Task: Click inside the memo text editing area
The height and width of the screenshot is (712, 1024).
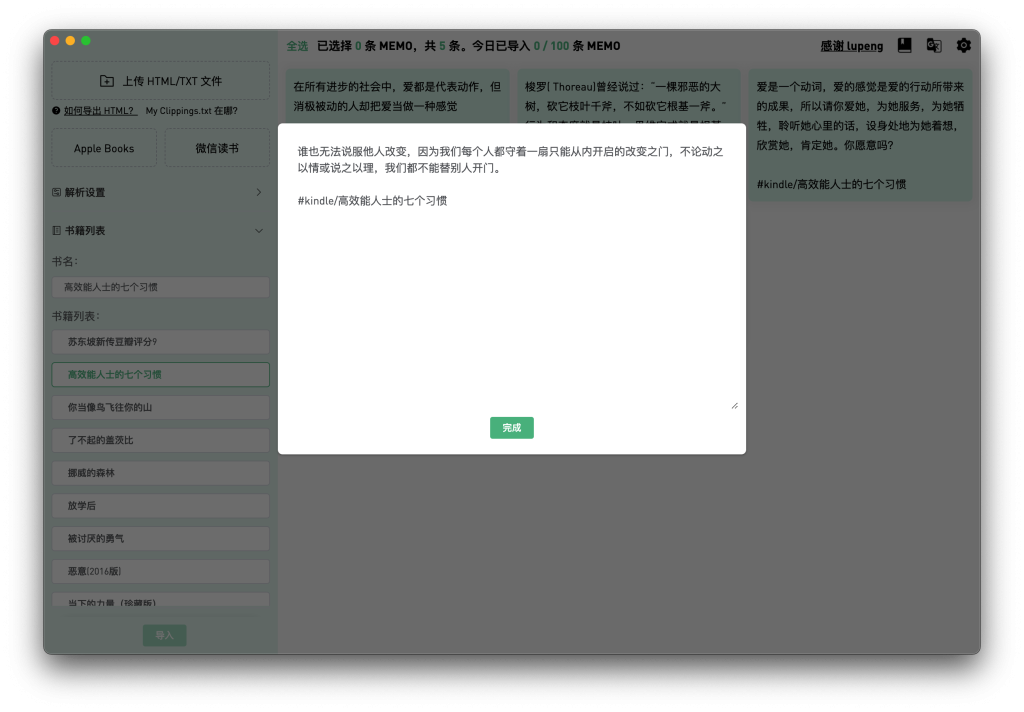Action: click(511, 300)
